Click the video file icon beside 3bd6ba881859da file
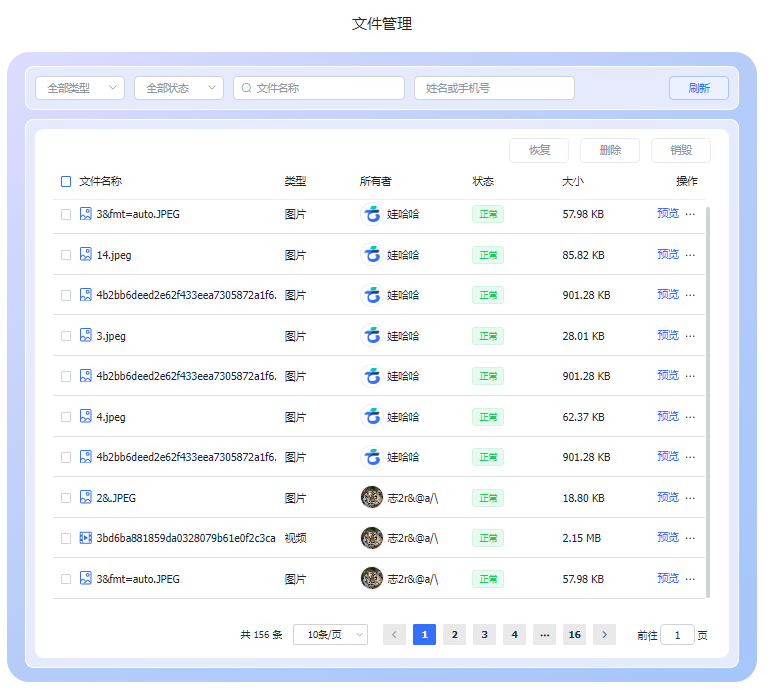776x690 pixels. tap(86, 538)
